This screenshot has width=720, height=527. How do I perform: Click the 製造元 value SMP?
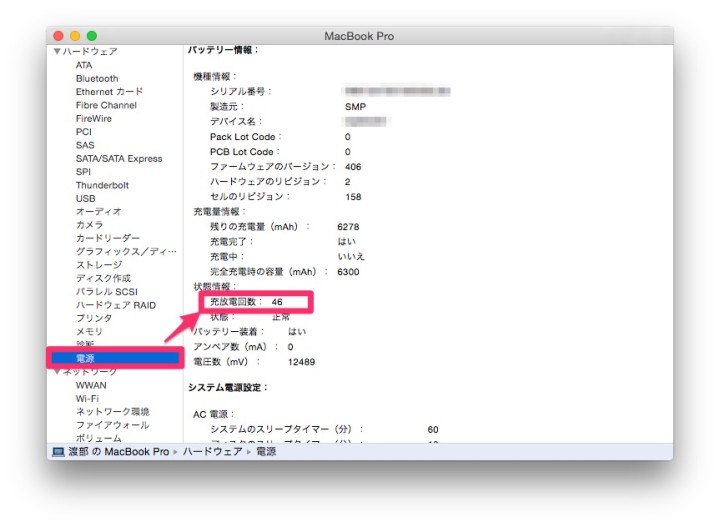click(355, 107)
